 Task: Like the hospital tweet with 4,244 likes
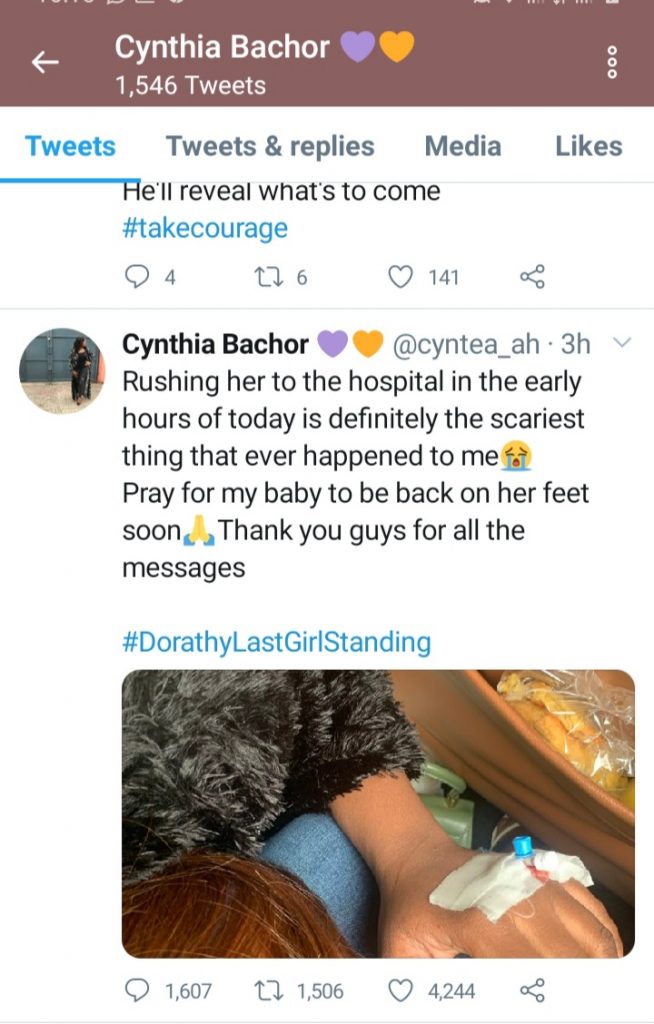click(401, 990)
